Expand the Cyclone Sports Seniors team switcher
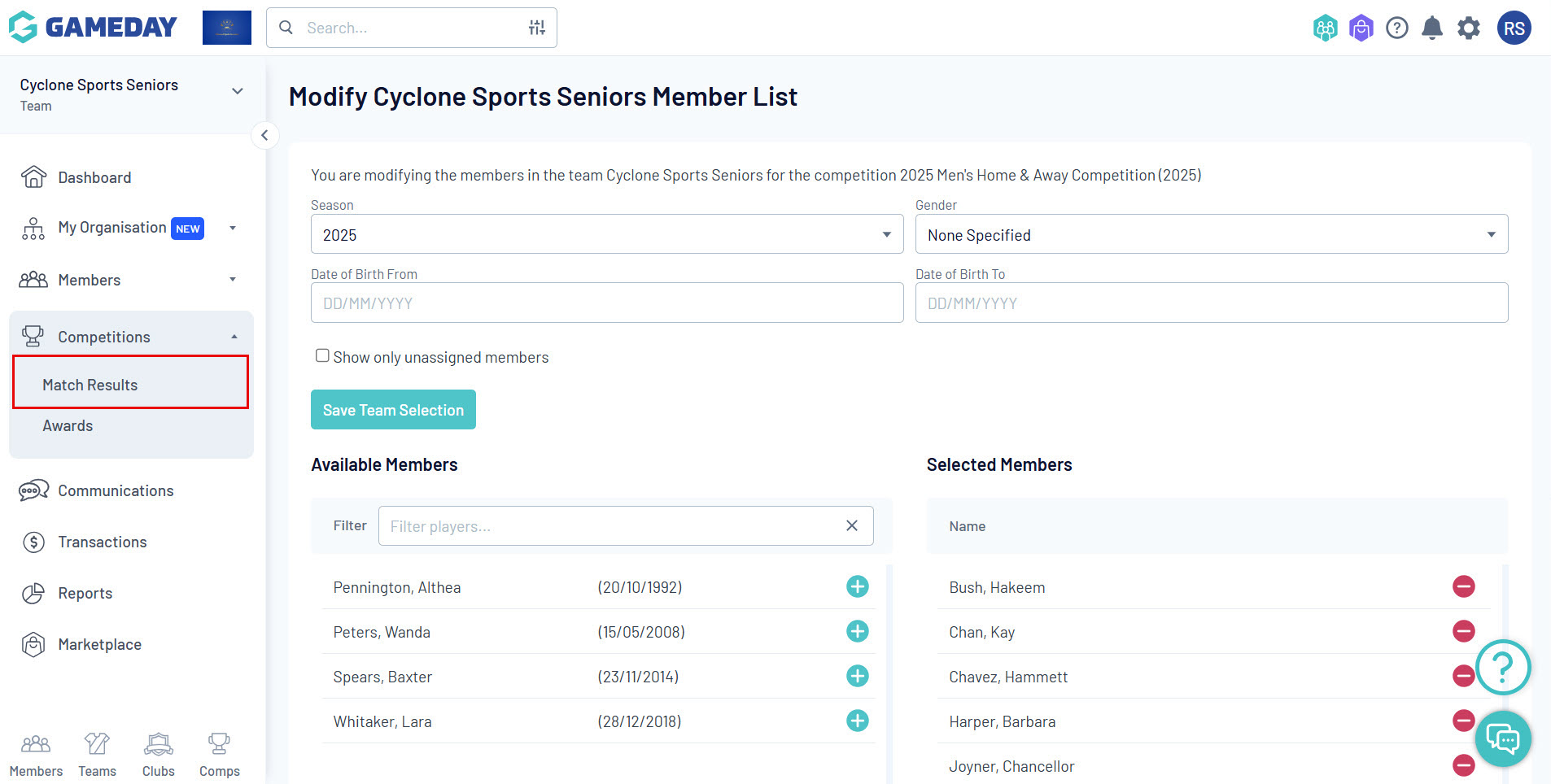 point(237,91)
